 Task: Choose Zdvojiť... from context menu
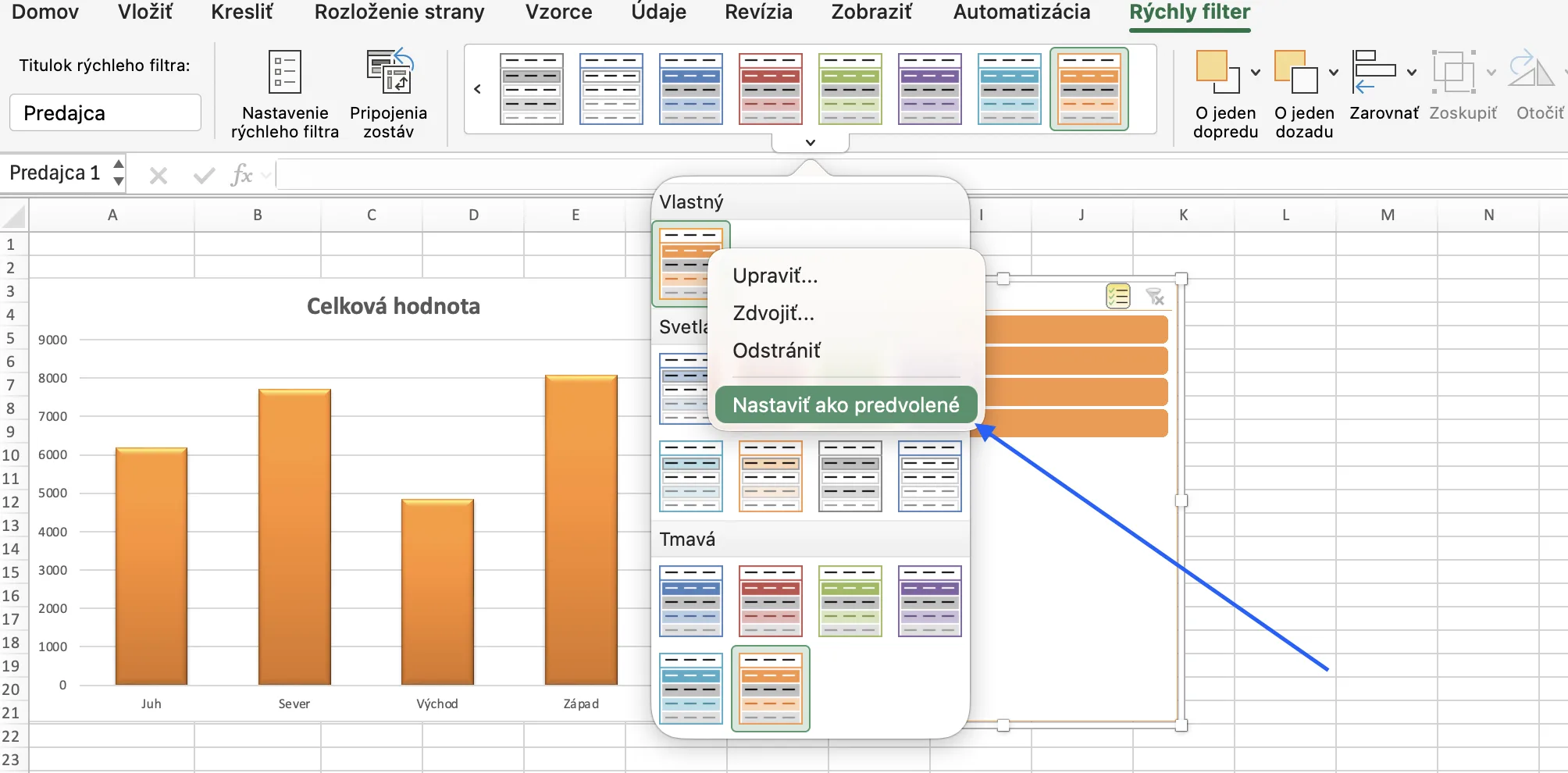pyautogui.click(x=773, y=313)
